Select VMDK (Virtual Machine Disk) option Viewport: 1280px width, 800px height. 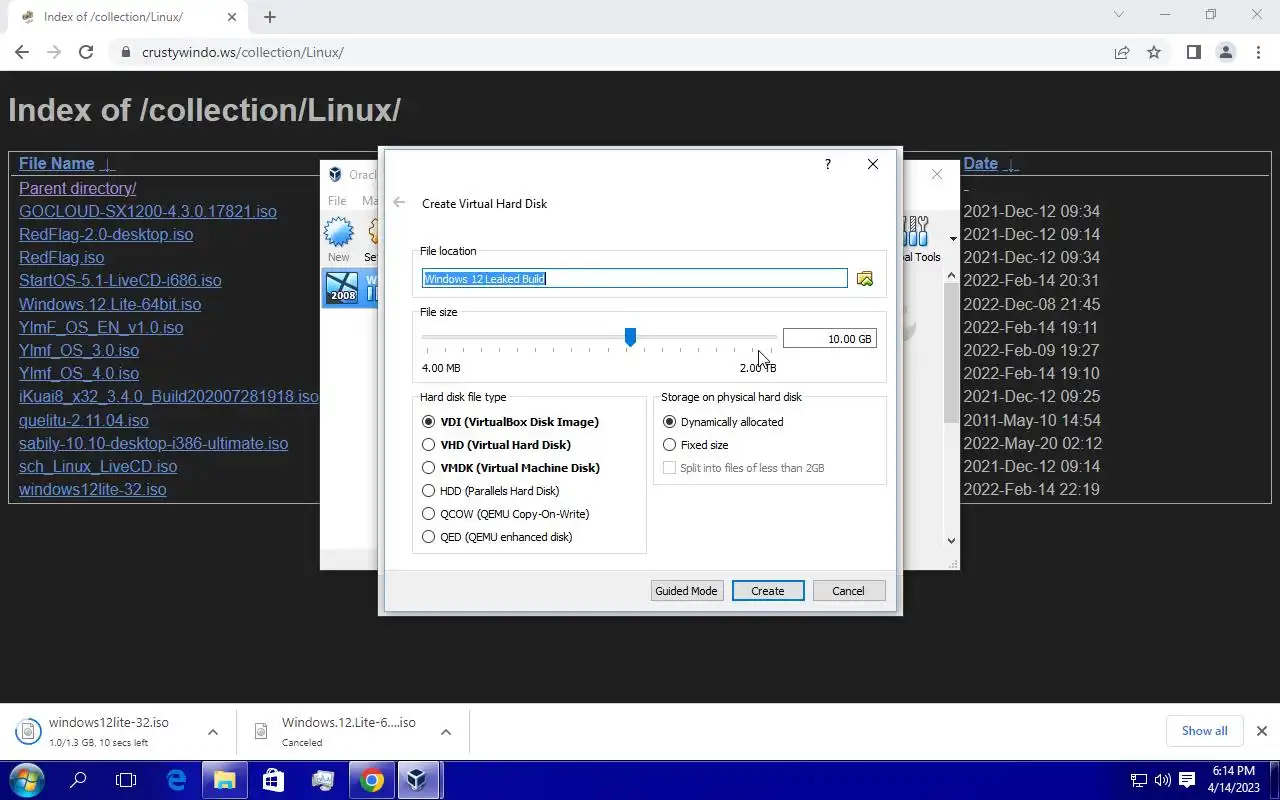511,468
